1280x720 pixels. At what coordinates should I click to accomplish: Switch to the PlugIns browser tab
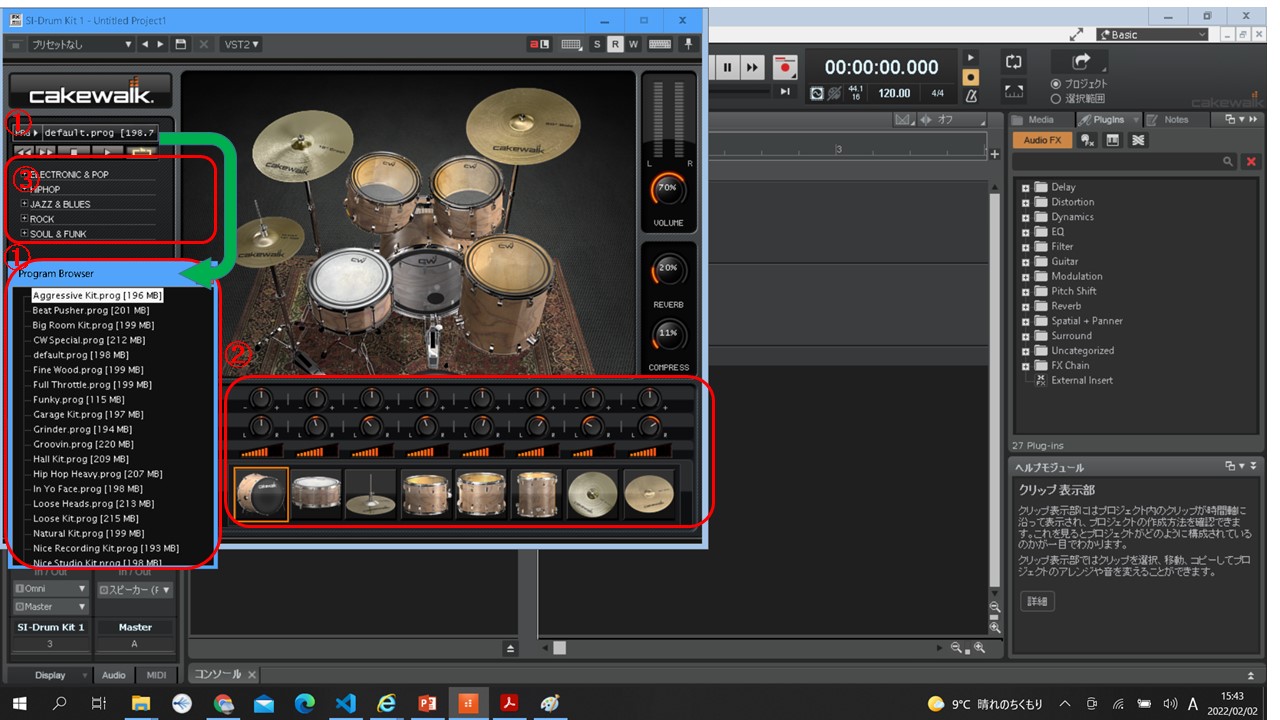[1107, 120]
